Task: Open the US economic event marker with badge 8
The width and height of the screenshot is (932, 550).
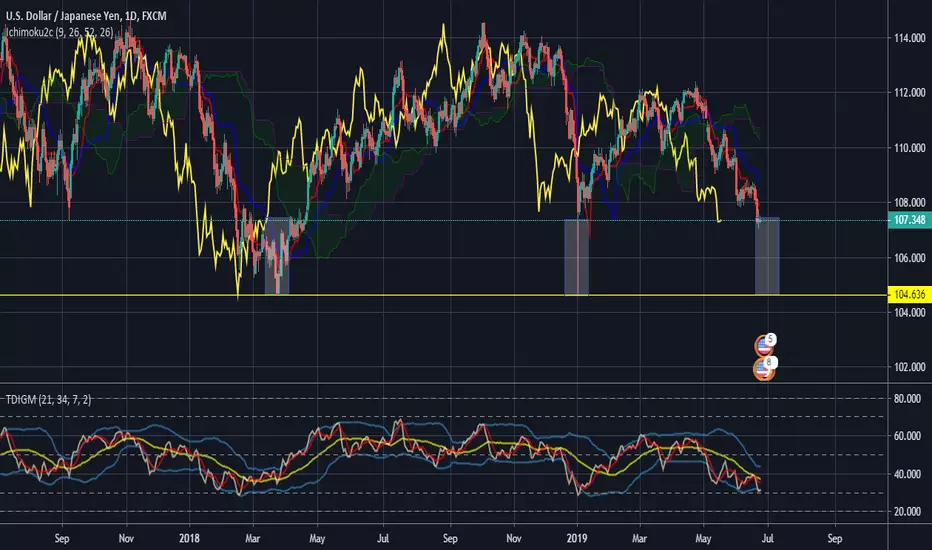Action: pyautogui.click(x=764, y=369)
